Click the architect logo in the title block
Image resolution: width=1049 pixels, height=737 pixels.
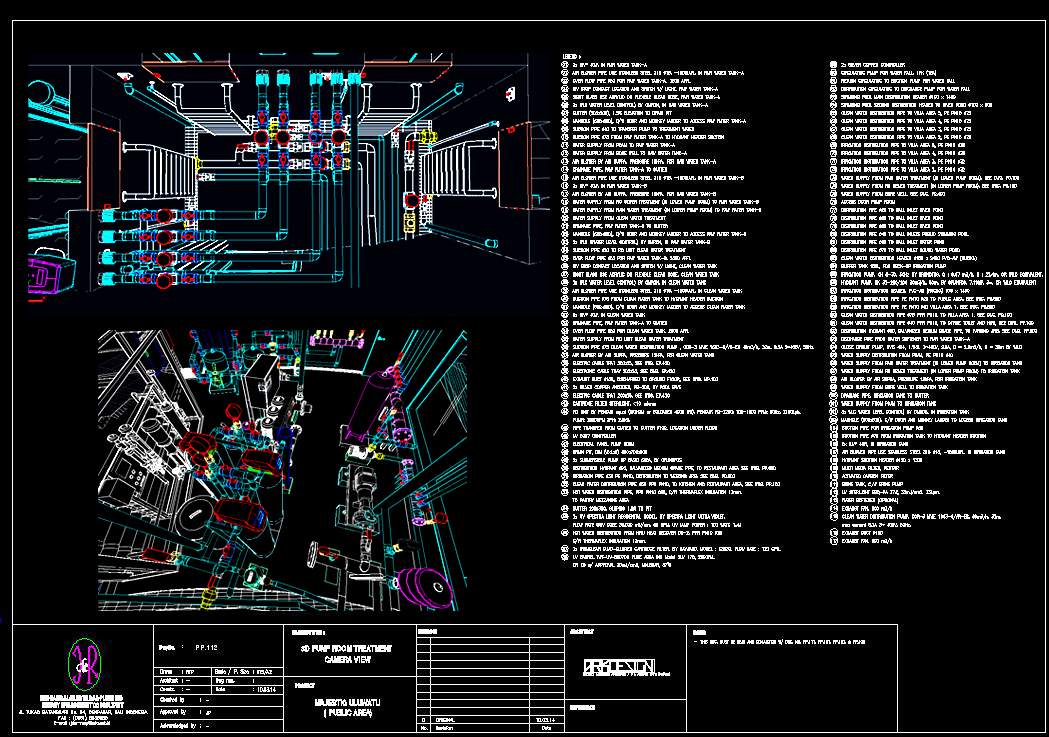[618, 667]
